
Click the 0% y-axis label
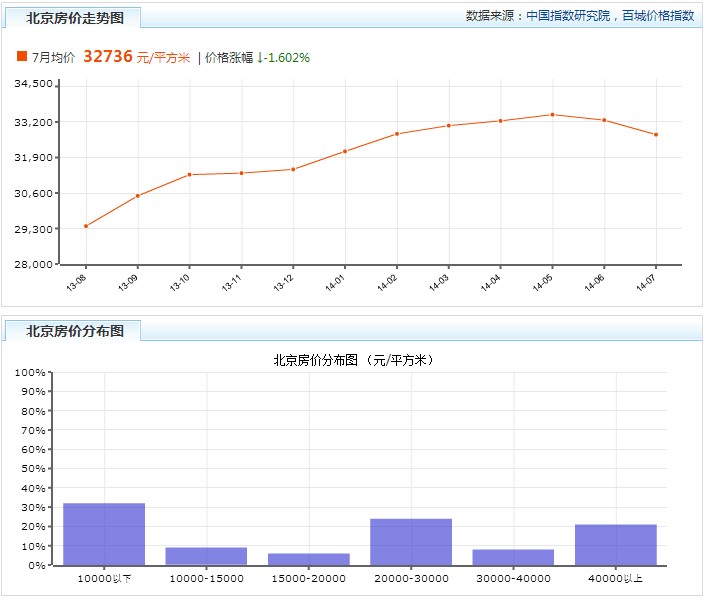[x=36, y=565]
